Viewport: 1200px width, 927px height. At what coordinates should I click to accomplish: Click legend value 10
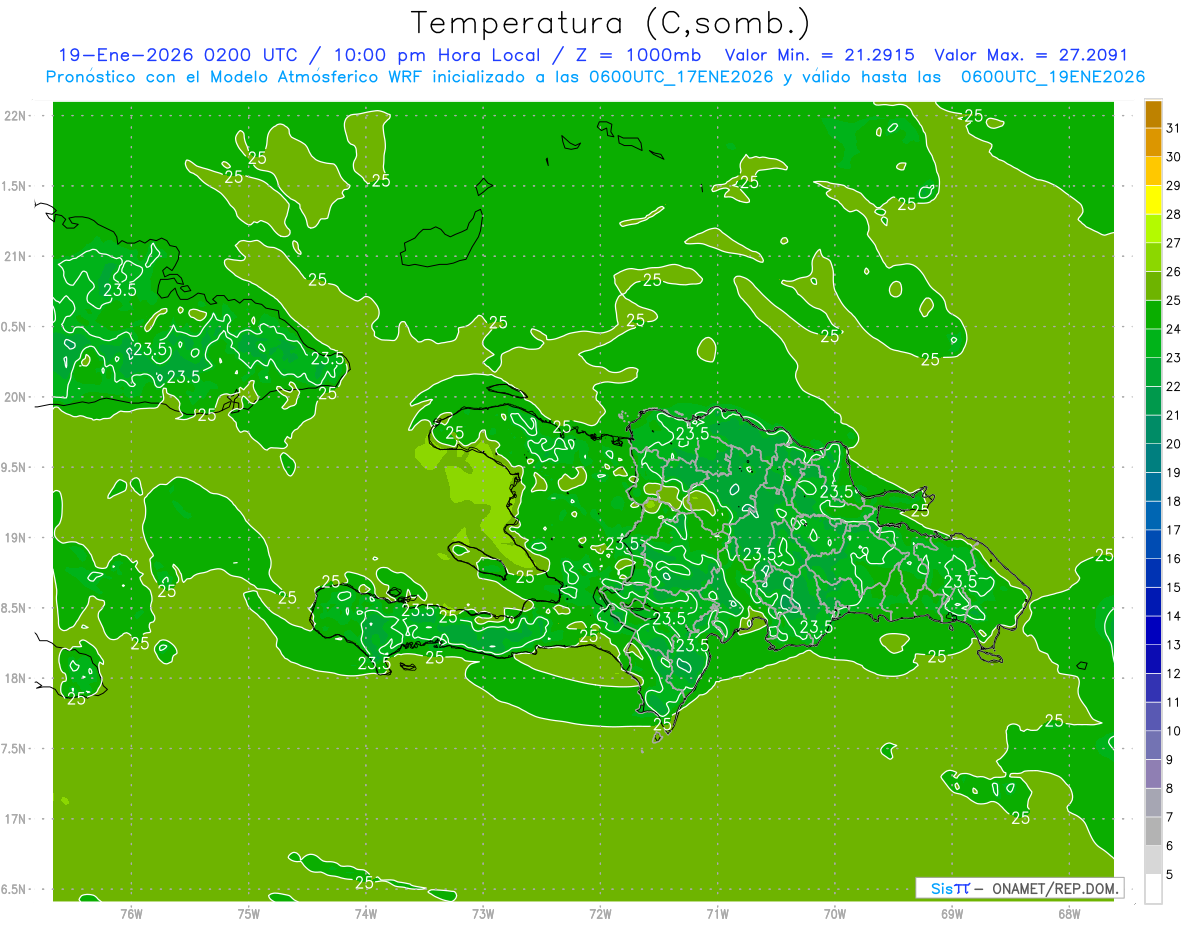click(x=1174, y=731)
